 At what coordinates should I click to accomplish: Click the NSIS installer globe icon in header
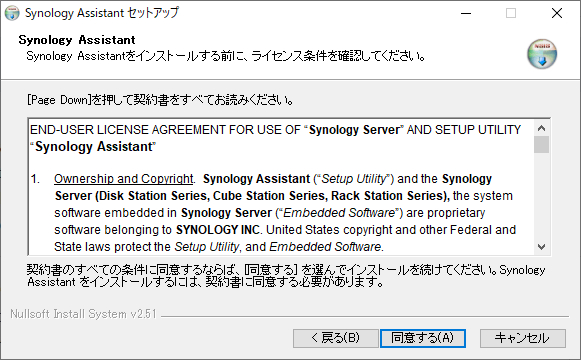[542, 54]
